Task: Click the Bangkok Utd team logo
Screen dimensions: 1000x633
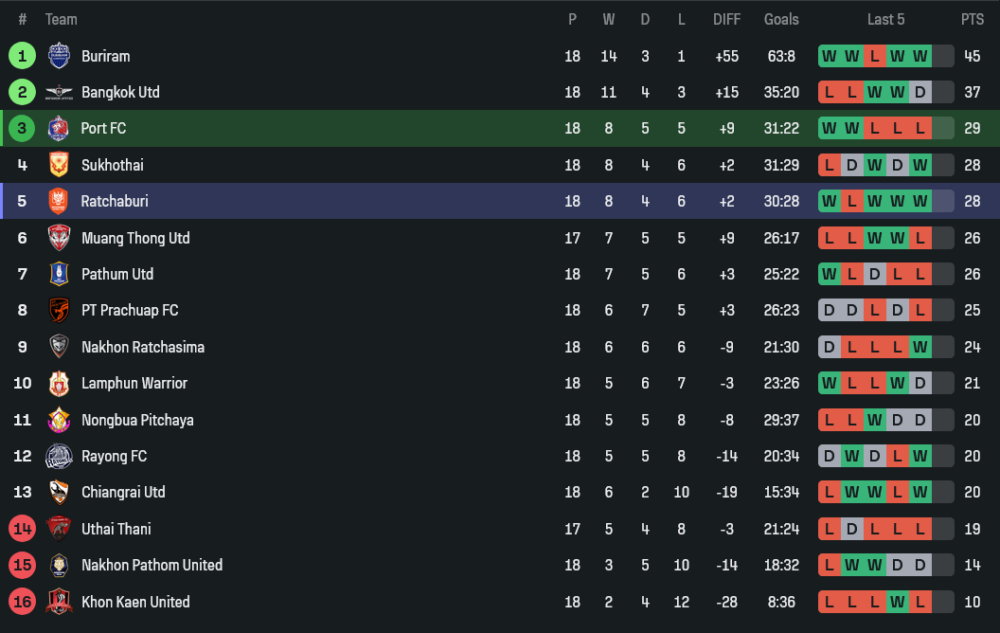Action: point(59,93)
